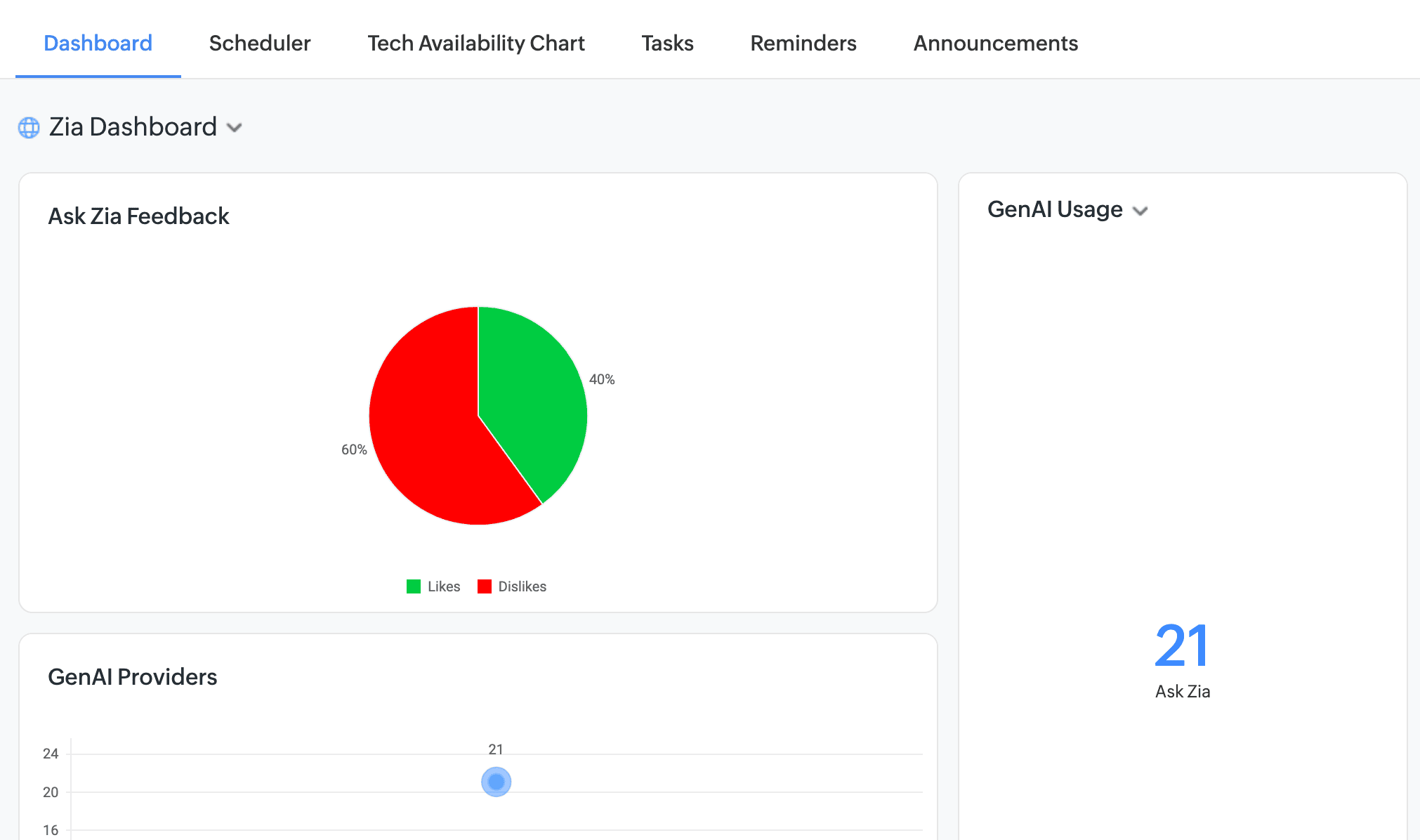Open the GenAI Usage dropdown chevron
The image size is (1420, 840).
click(x=1140, y=211)
